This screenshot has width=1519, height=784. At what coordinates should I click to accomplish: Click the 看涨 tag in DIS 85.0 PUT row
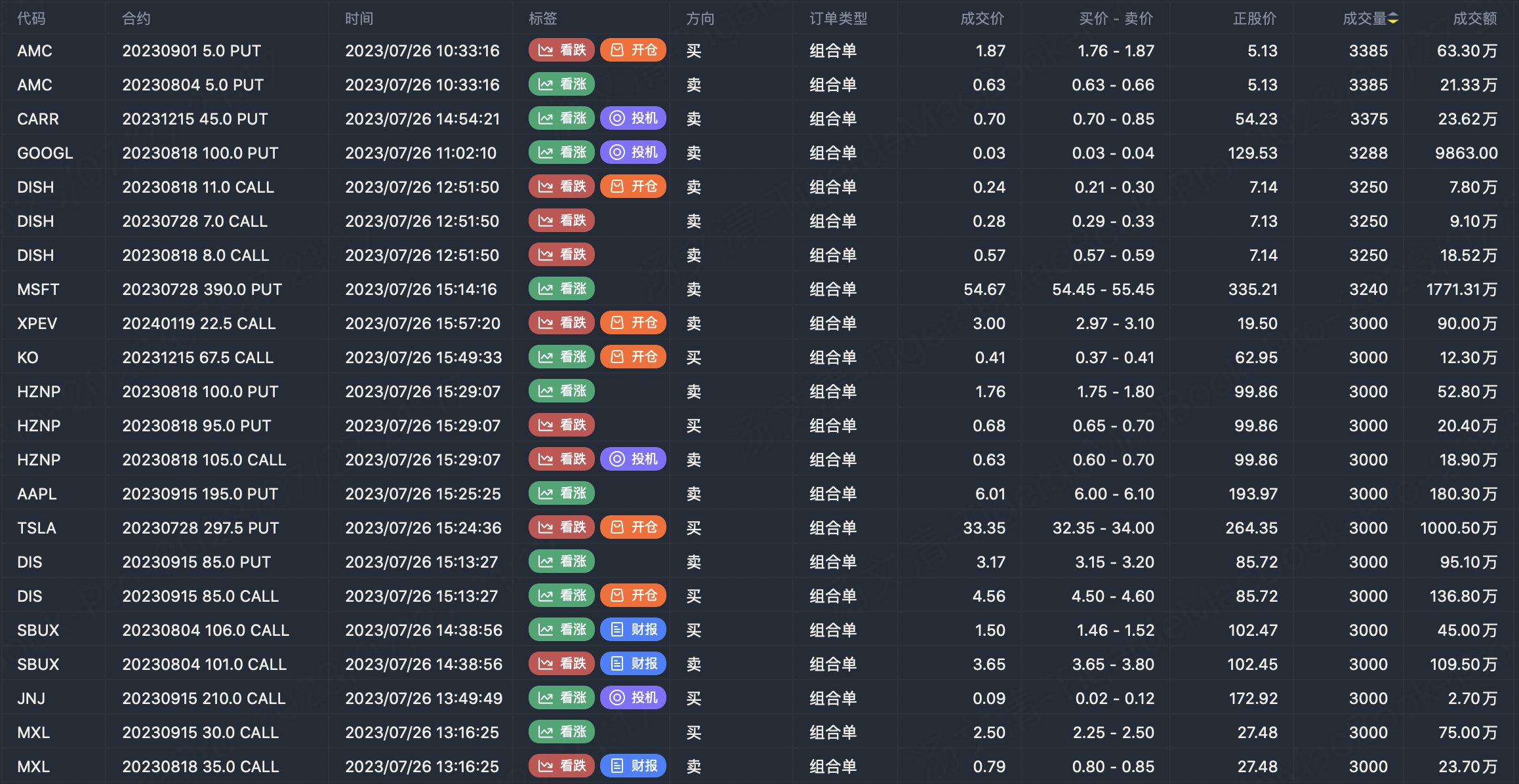point(561,562)
